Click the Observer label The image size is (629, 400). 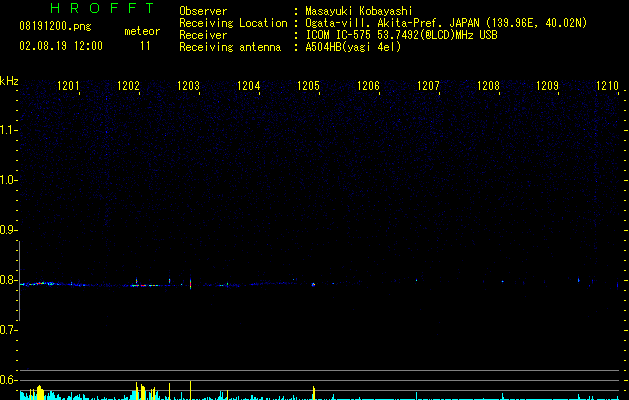coord(203,11)
